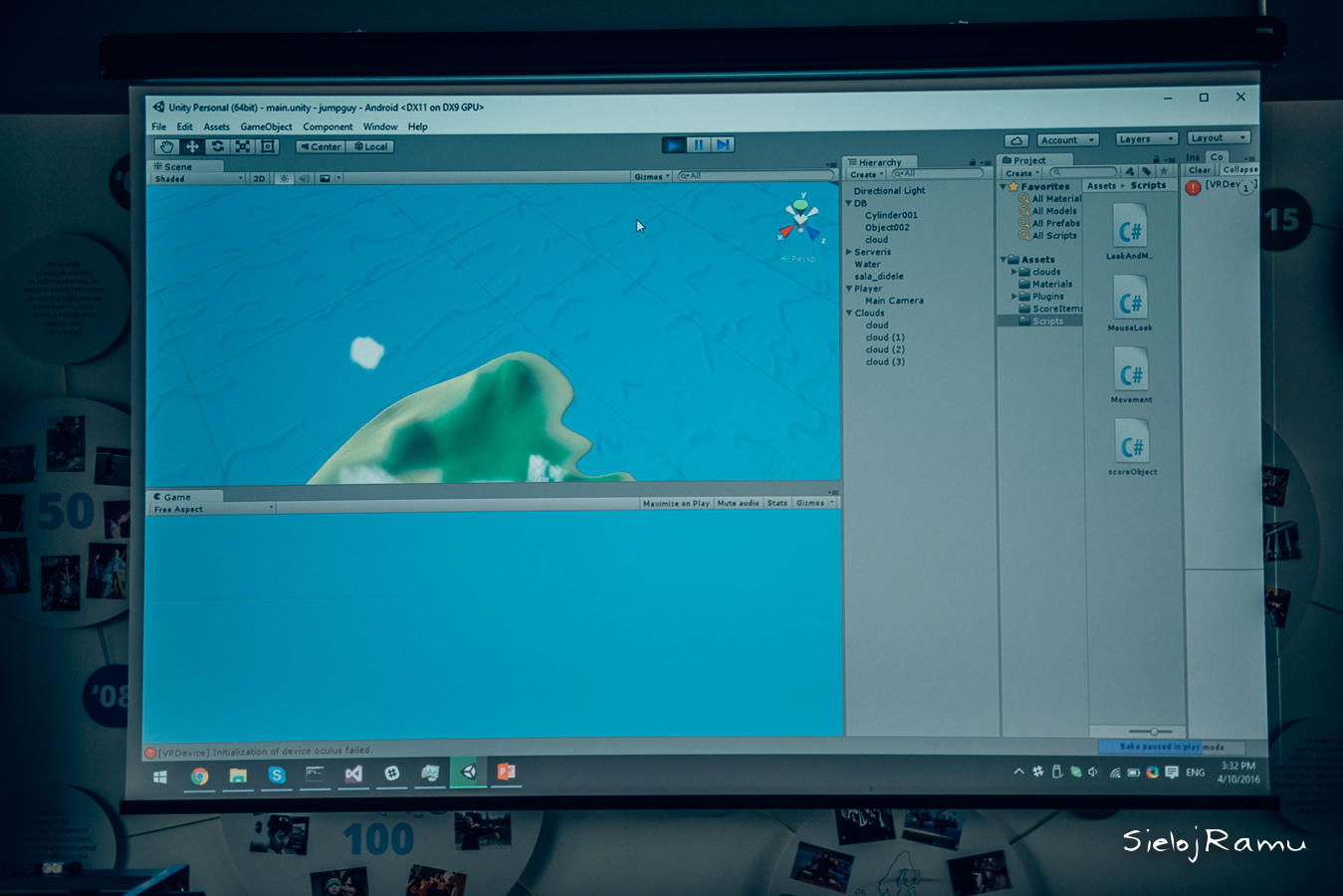Open the Assets menu
This screenshot has width=1343, height=896.
point(217,127)
